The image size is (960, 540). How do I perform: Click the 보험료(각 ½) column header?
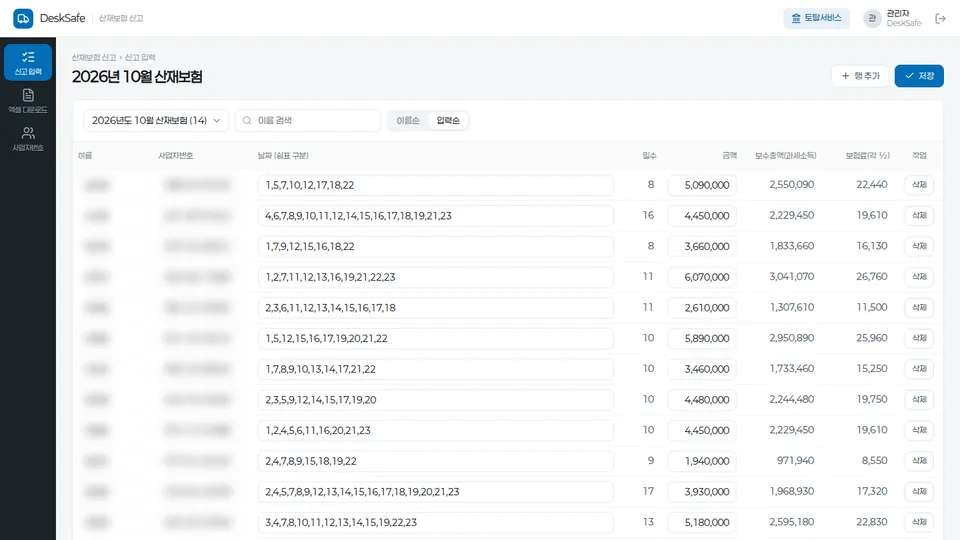(x=867, y=156)
